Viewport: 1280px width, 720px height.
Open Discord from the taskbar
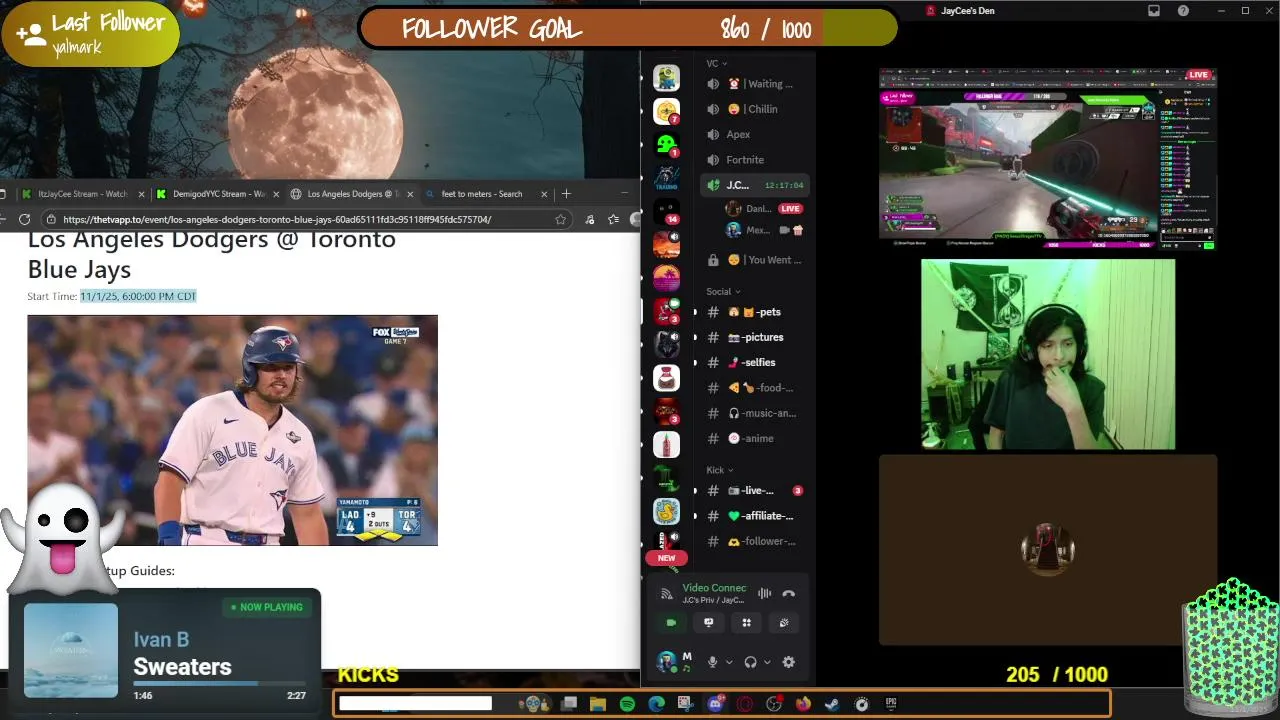coord(715,704)
